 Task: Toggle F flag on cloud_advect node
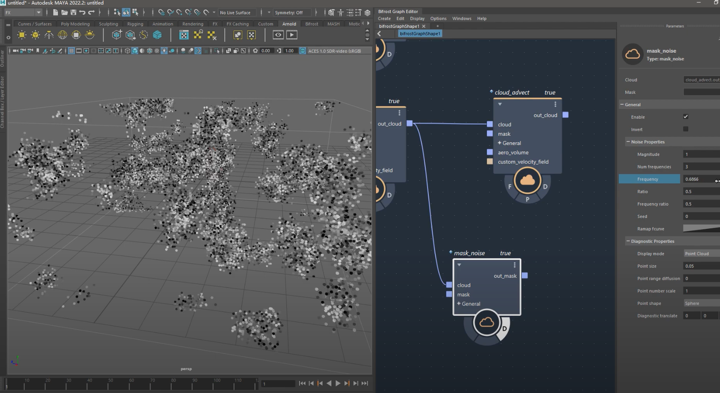tap(510, 186)
